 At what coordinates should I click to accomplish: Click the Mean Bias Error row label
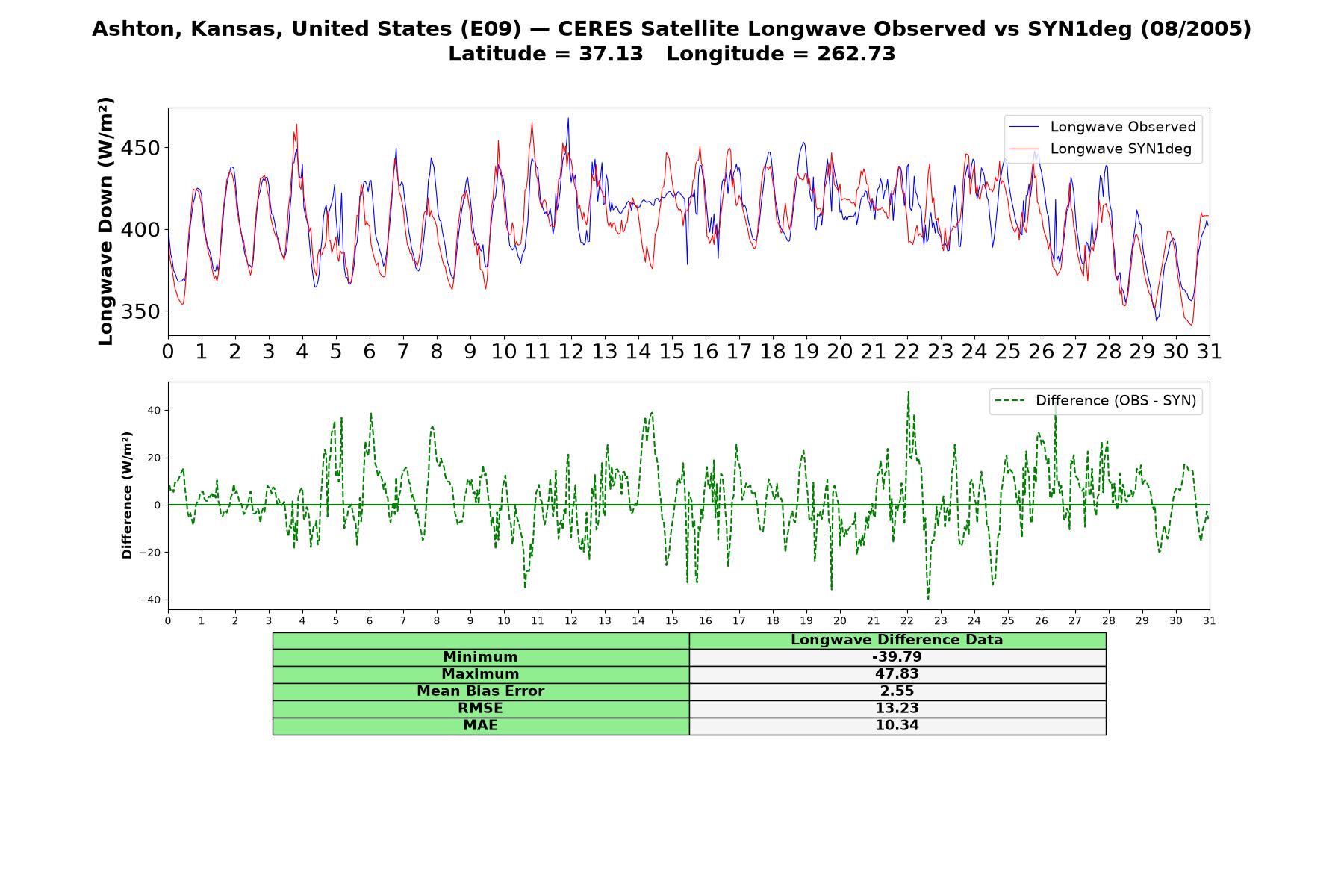click(480, 691)
